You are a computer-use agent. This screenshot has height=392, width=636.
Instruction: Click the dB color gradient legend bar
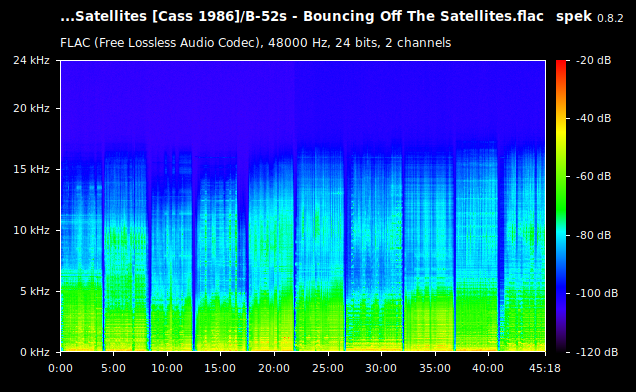tap(561, 206)
